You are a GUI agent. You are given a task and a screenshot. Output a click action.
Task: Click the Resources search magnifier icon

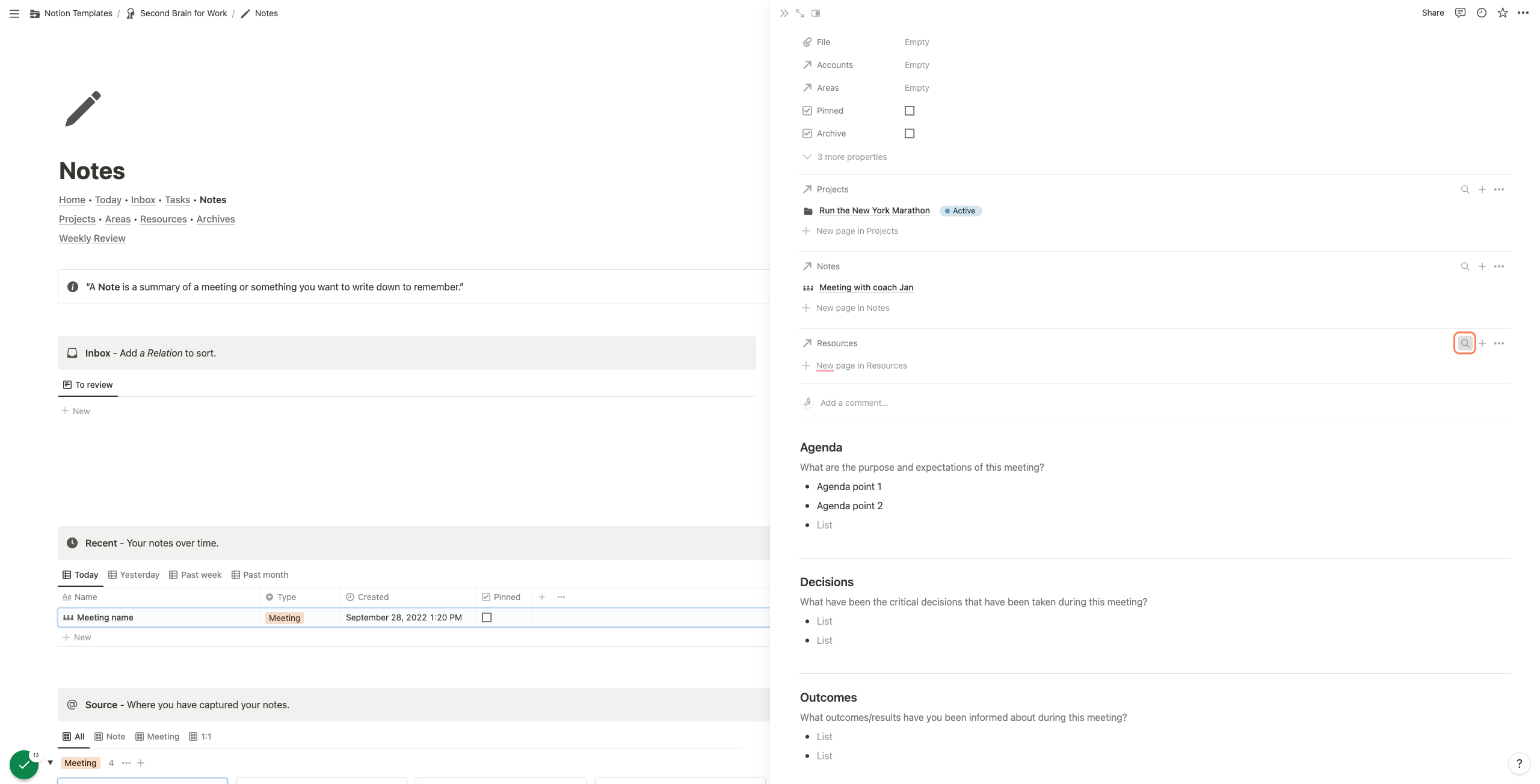[x=1465, y=343]
